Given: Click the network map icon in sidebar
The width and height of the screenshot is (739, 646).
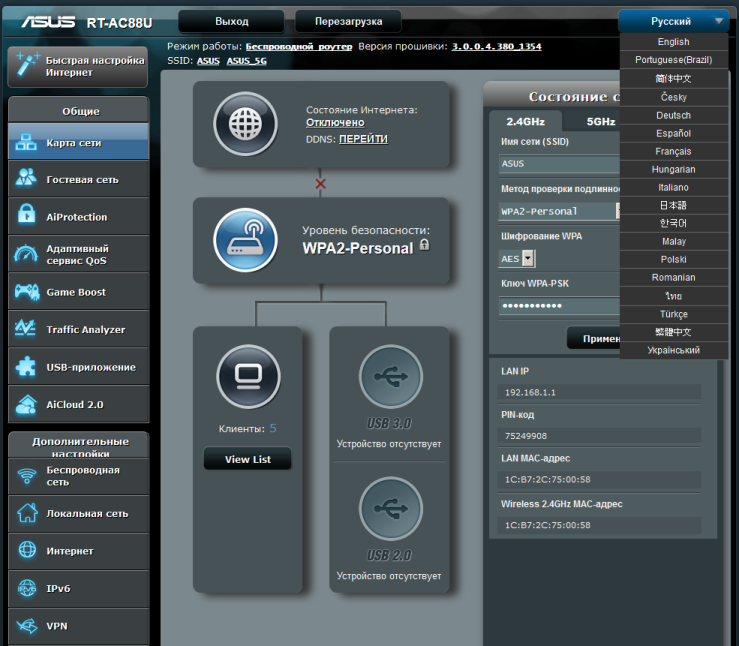Looking at the screenshot, I should click(26, 142).
